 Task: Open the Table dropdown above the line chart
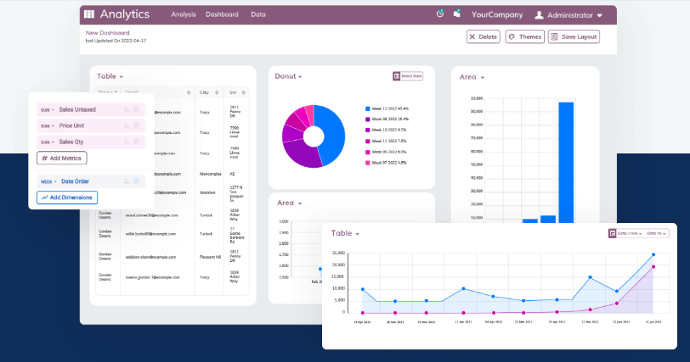[x=345, y=234]
